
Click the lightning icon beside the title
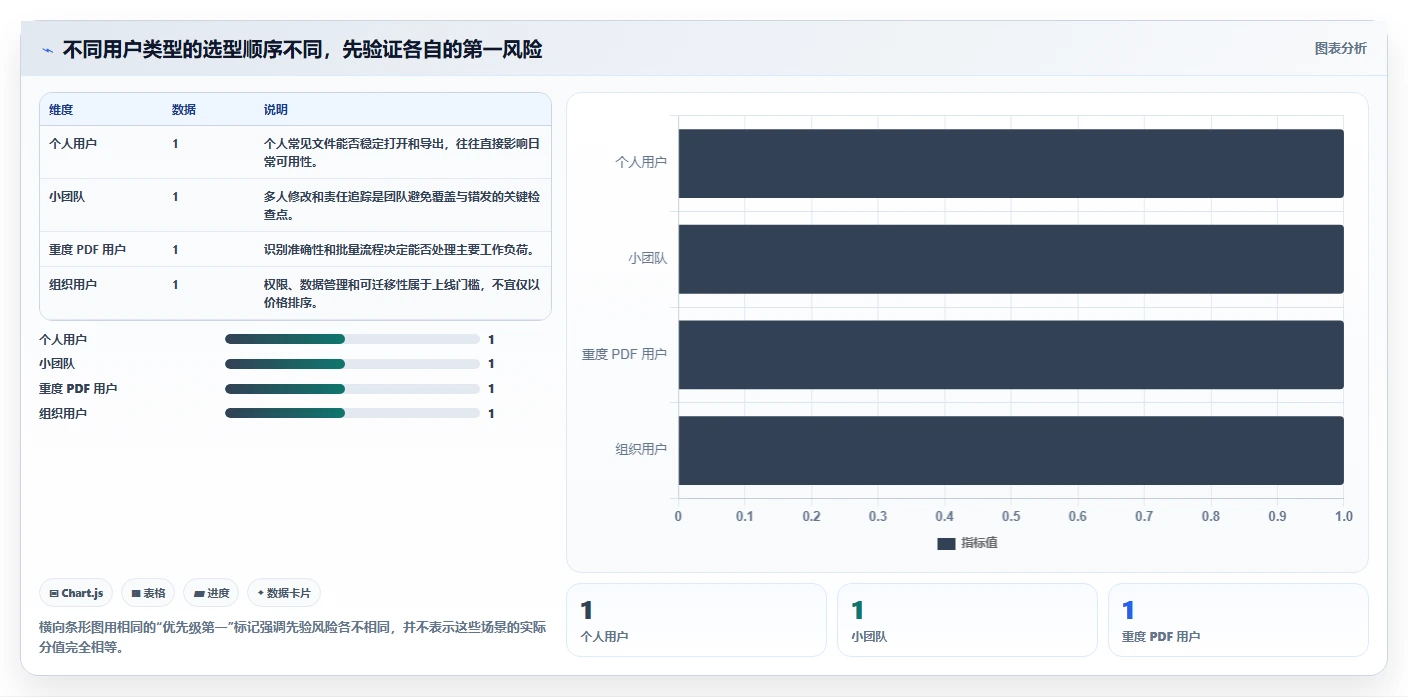coord(47,50)
